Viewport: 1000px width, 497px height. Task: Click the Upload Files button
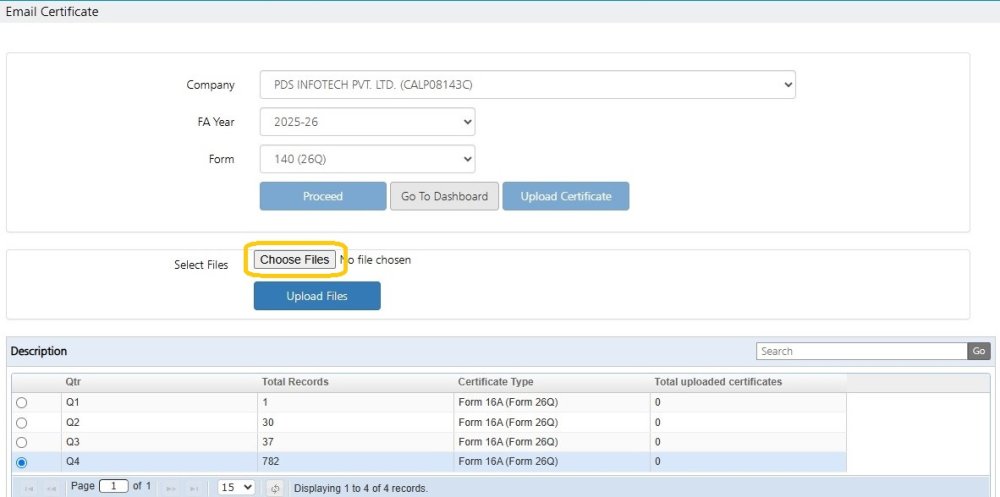click(x=317, y=296)
